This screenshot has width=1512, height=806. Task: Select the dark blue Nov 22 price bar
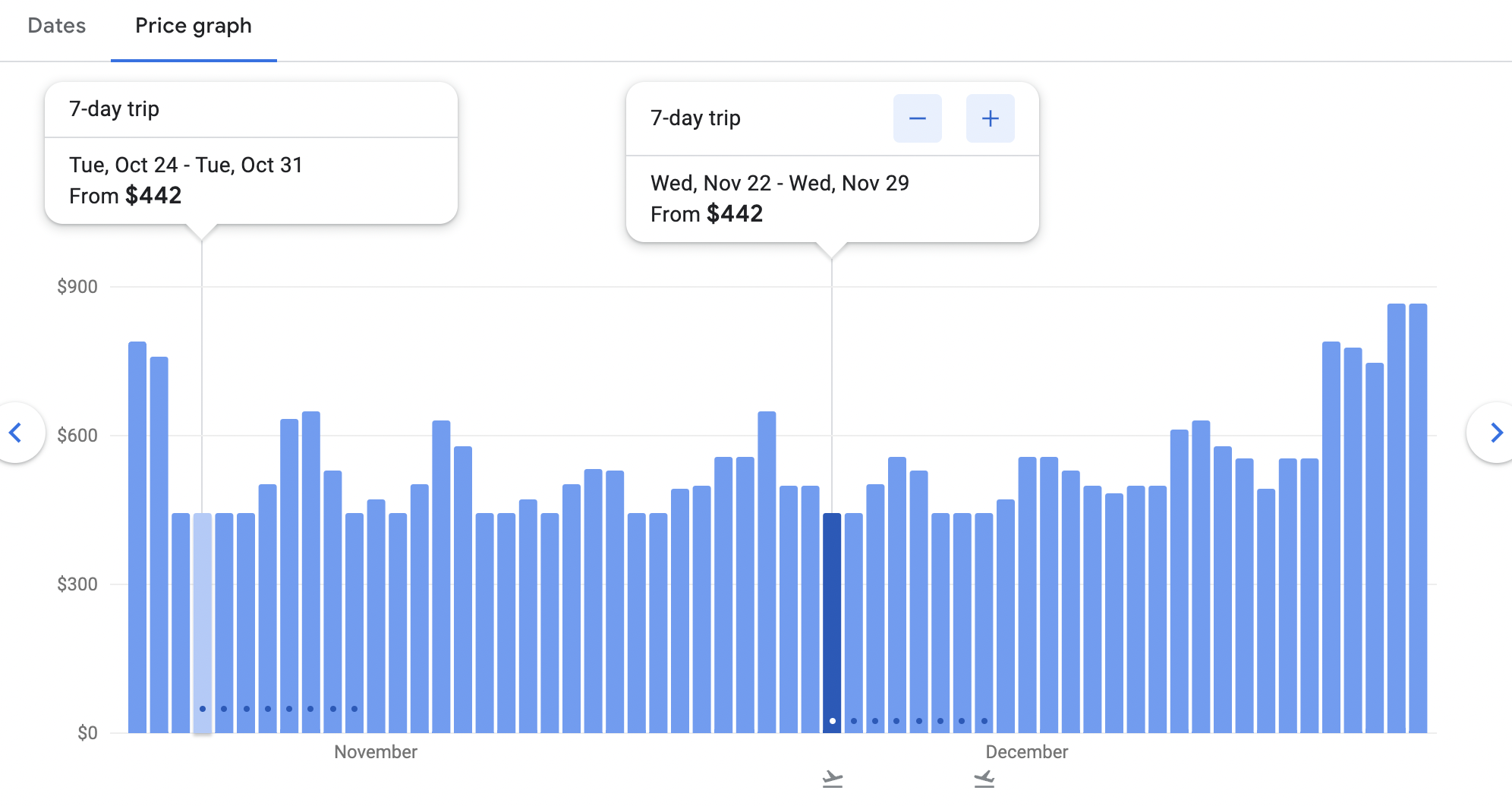click(x=832, y=607)
